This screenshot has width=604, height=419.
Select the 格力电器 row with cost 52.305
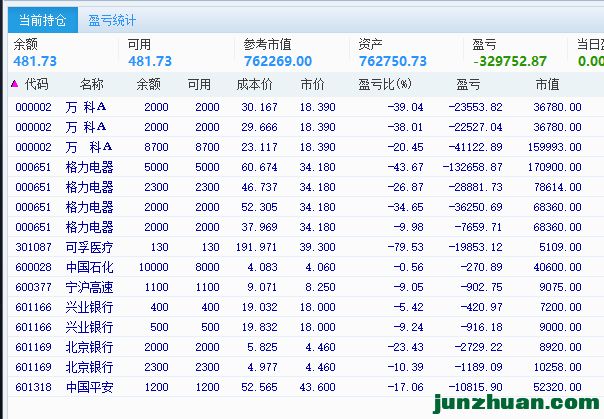coord(306,207)
